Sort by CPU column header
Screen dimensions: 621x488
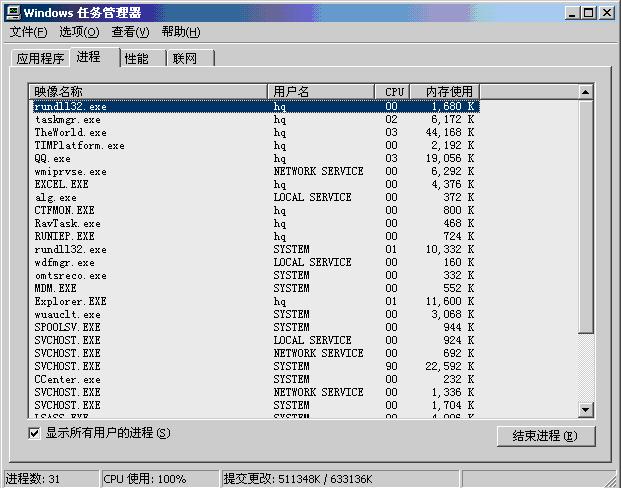tap(392, 92)
